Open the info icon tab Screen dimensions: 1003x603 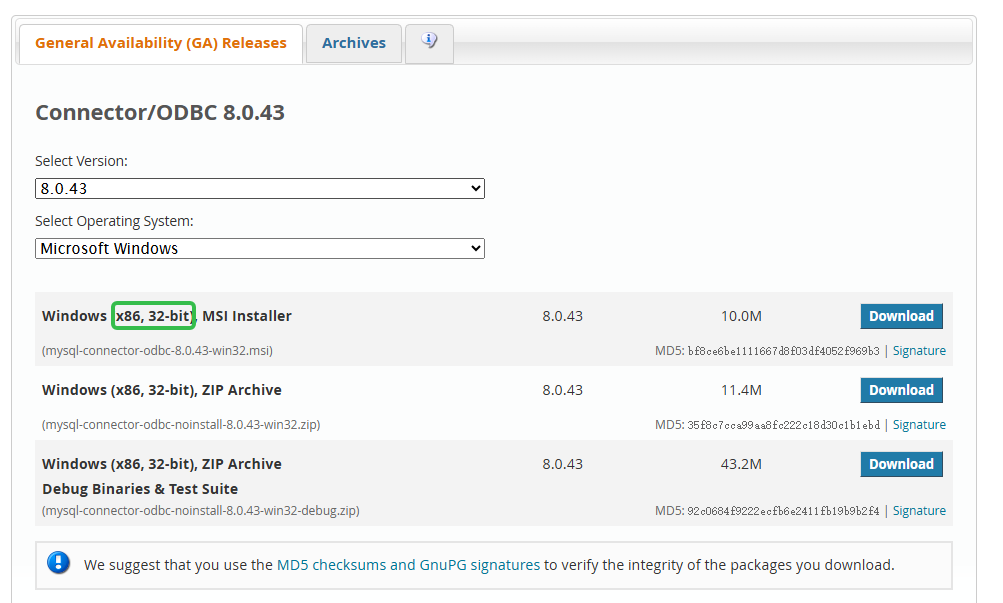click(430, 42)
